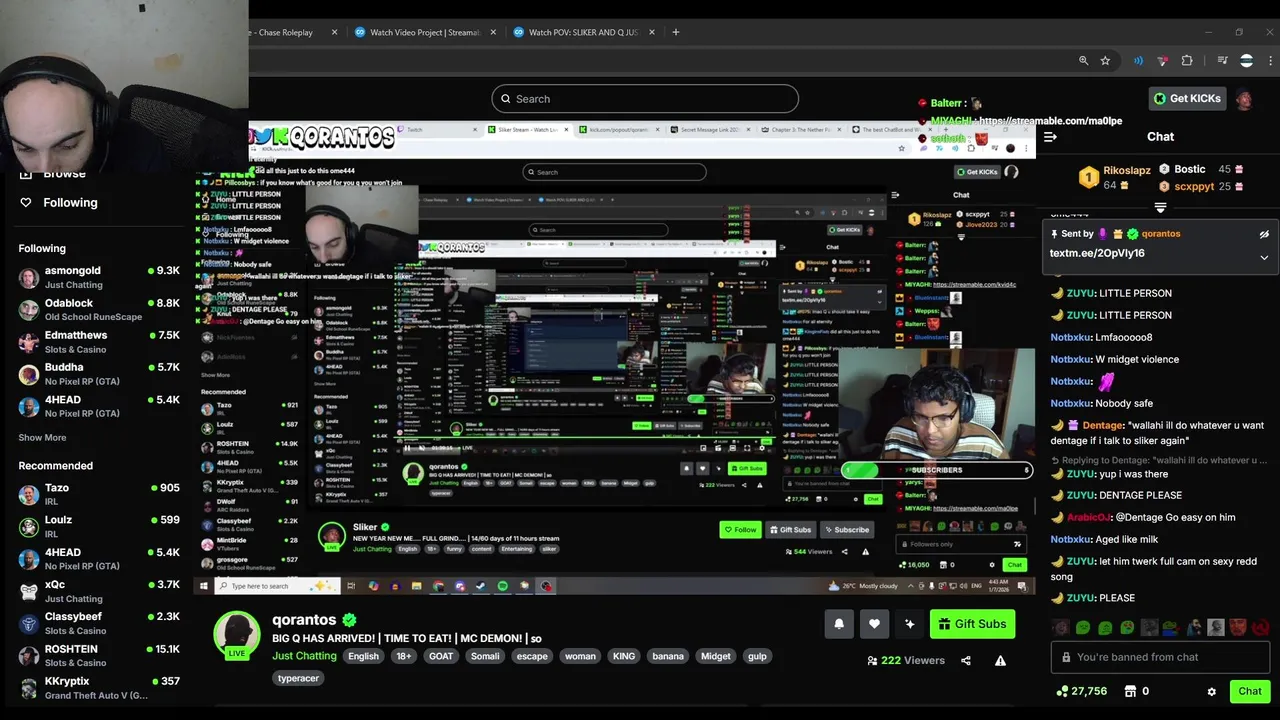Open Edmatthews channel in sidebar
The image size is (1280, 720).
98,341
